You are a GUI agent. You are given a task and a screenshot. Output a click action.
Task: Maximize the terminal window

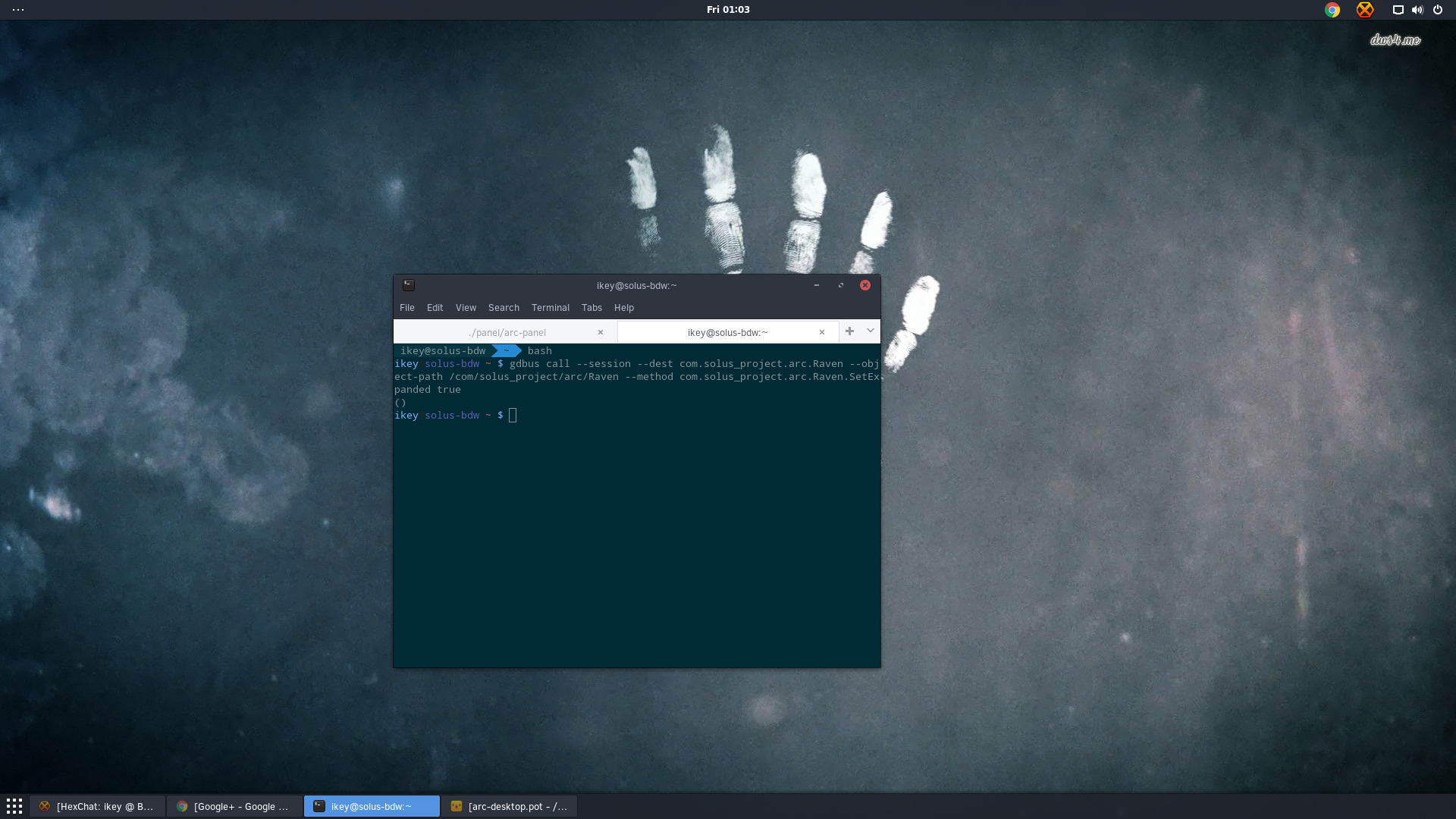click(840, 285)
